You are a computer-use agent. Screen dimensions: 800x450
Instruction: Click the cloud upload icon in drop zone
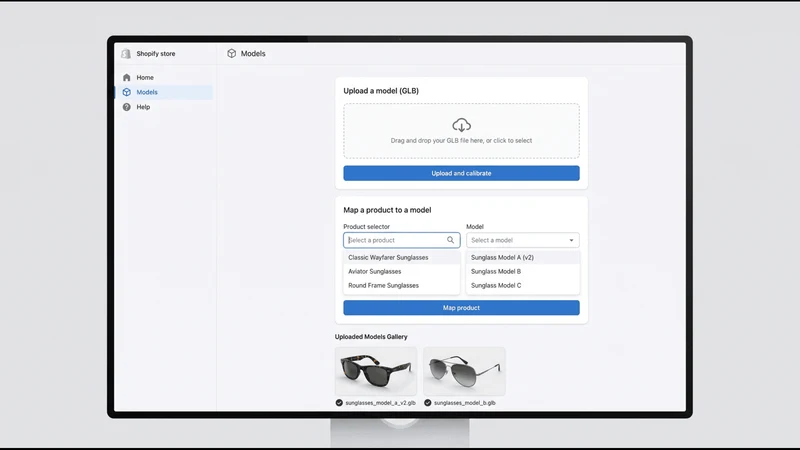pos(461,125)
